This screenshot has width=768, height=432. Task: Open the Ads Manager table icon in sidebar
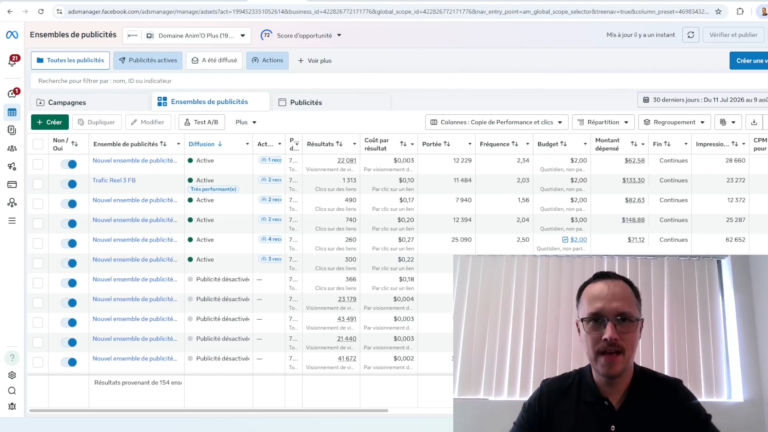[12, 112]
